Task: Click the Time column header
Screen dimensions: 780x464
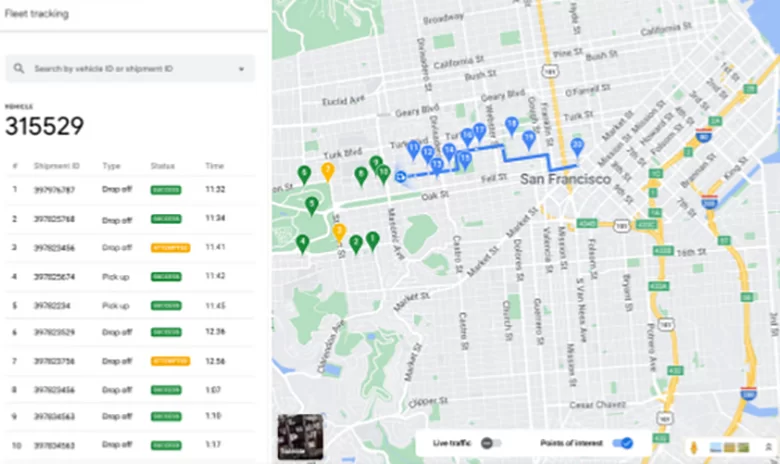Action: click(x=214, y=166)
